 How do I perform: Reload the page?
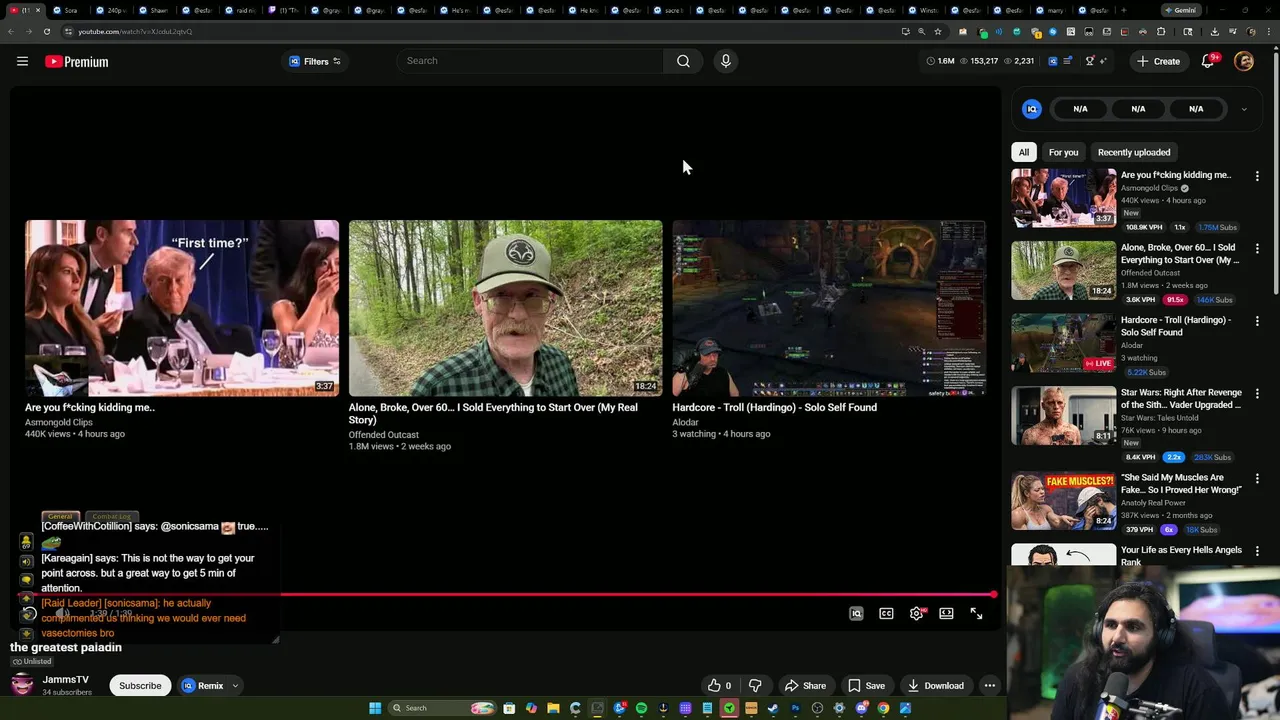[46, 31]
